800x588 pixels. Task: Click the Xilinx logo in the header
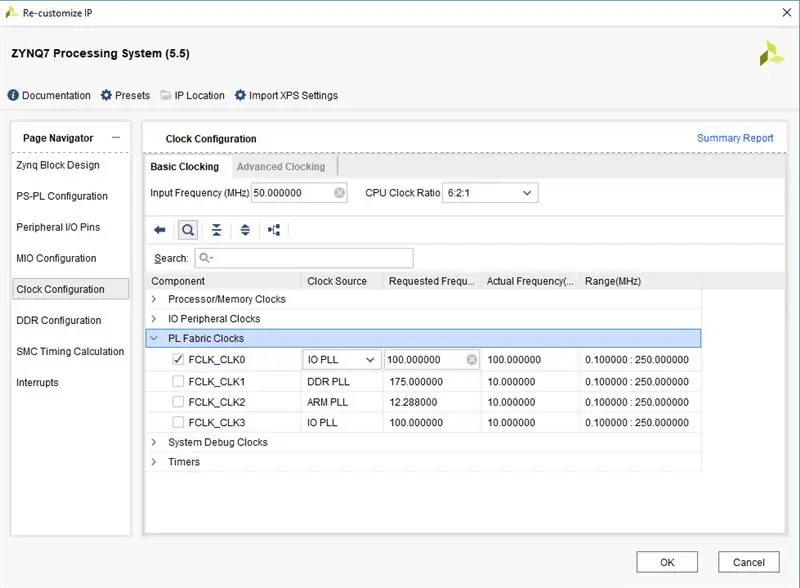coord(770,54)
